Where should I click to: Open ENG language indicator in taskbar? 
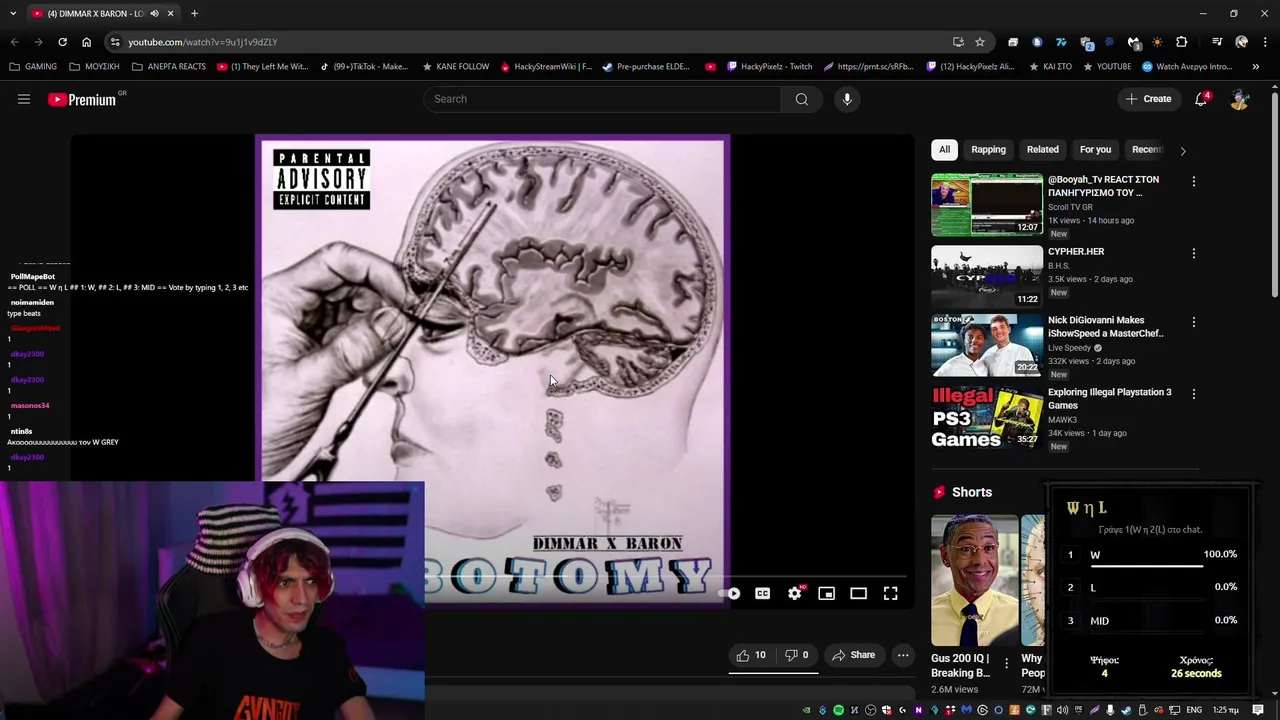click(1194, 710)
